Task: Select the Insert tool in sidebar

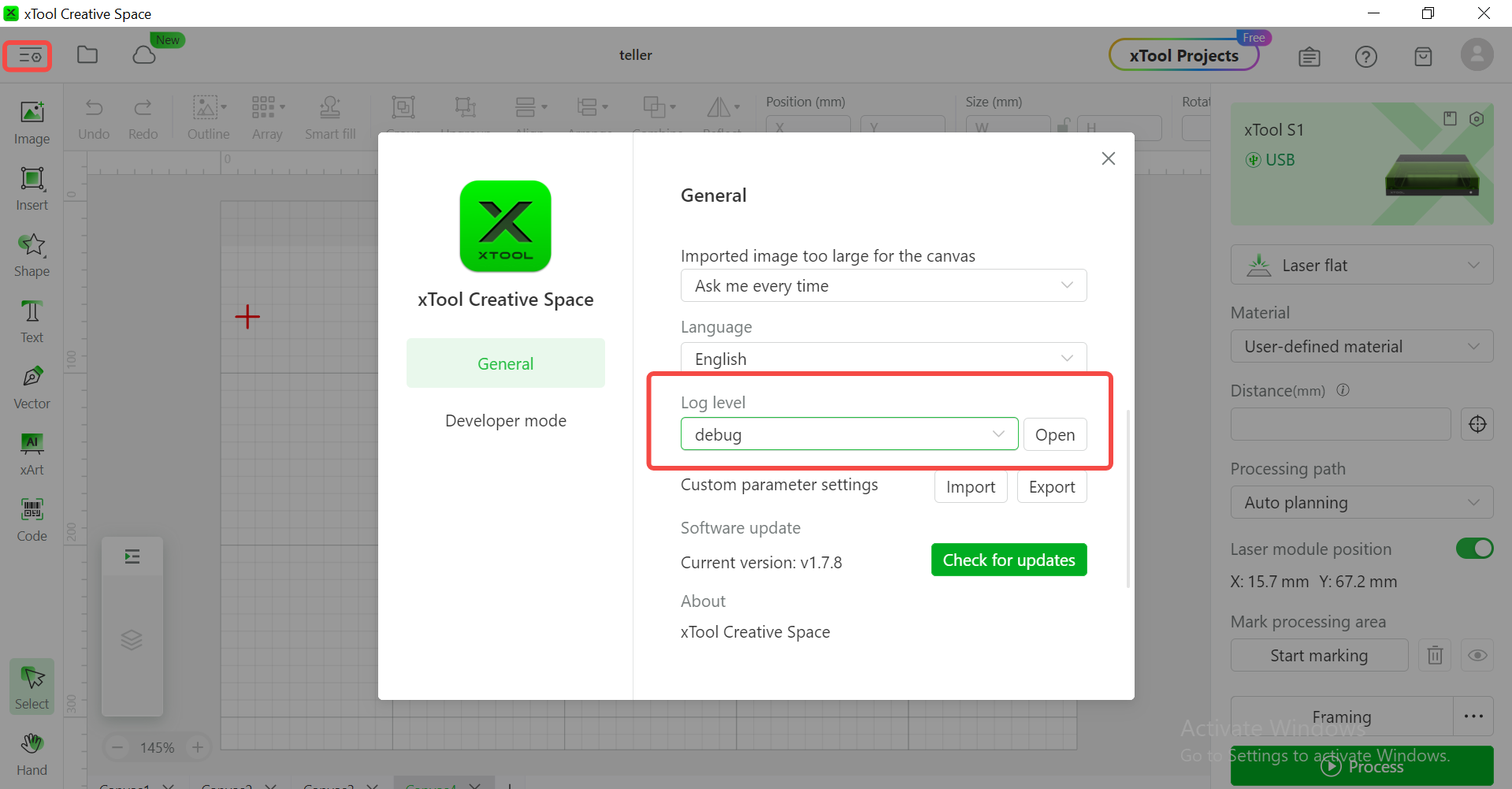Action: [x=32, y=190]
